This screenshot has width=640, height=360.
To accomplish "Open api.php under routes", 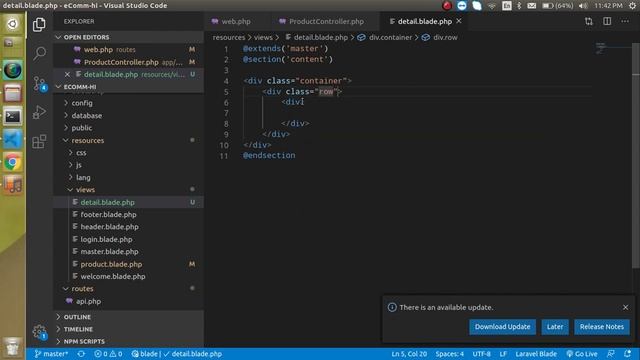I will click(129, 301).
